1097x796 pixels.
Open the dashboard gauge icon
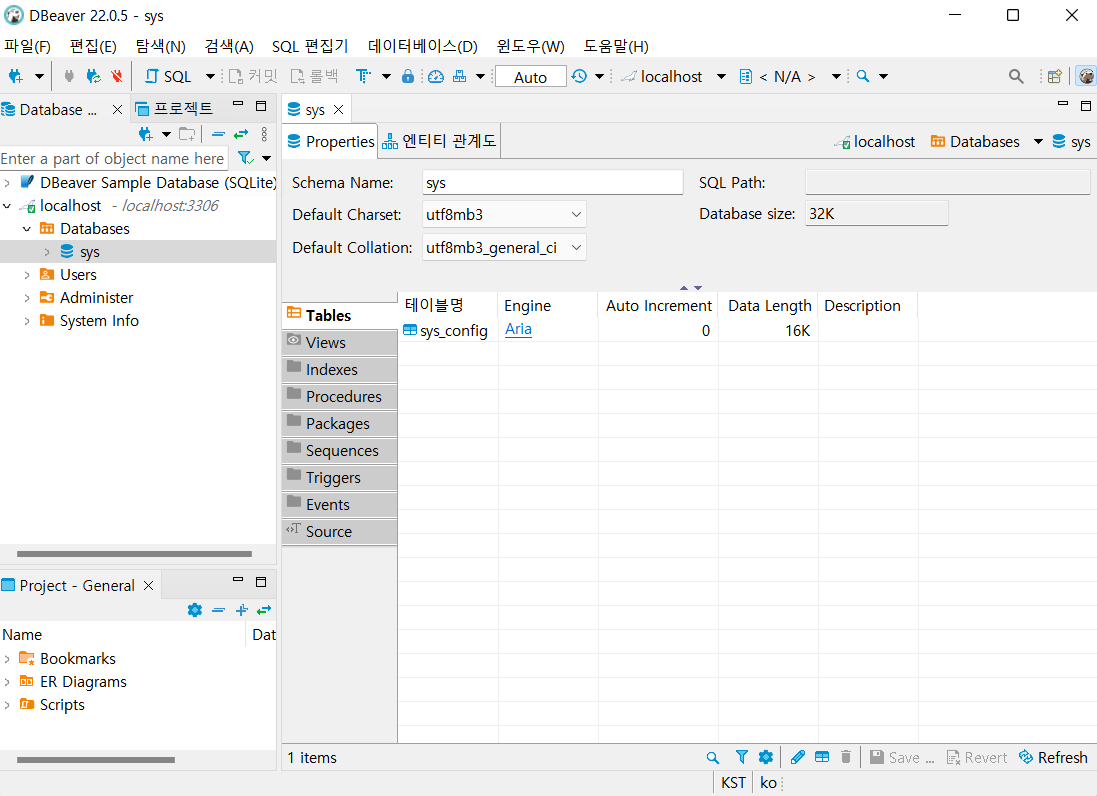(x=436, y=76)
